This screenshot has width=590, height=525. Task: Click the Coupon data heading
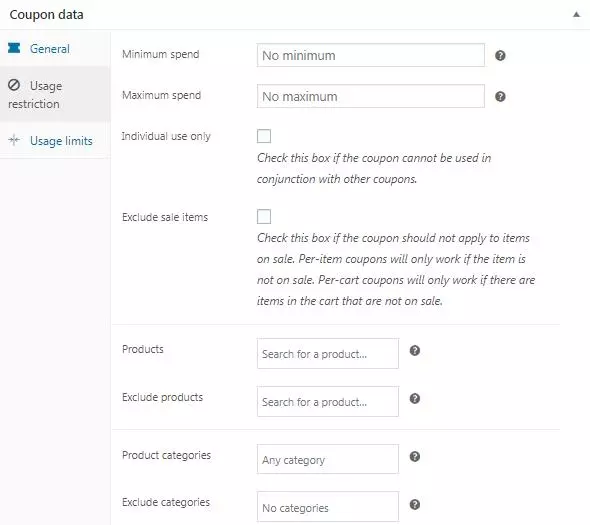coord(46,15)
